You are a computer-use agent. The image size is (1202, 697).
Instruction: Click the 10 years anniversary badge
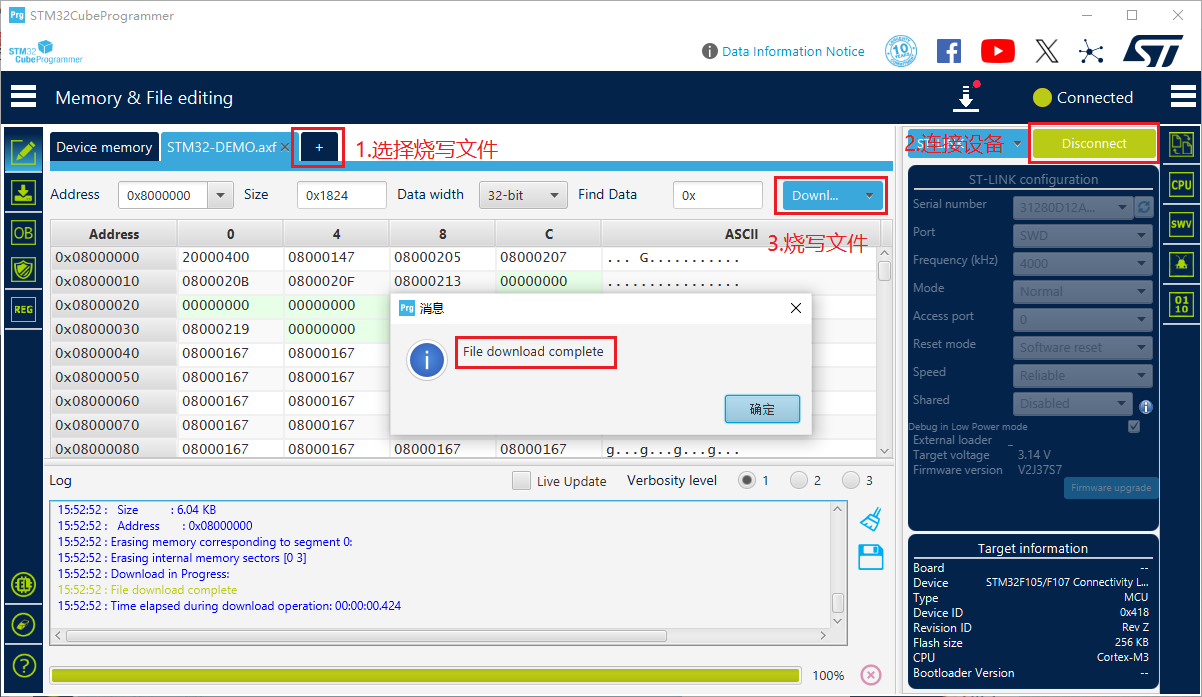[901, 51]
